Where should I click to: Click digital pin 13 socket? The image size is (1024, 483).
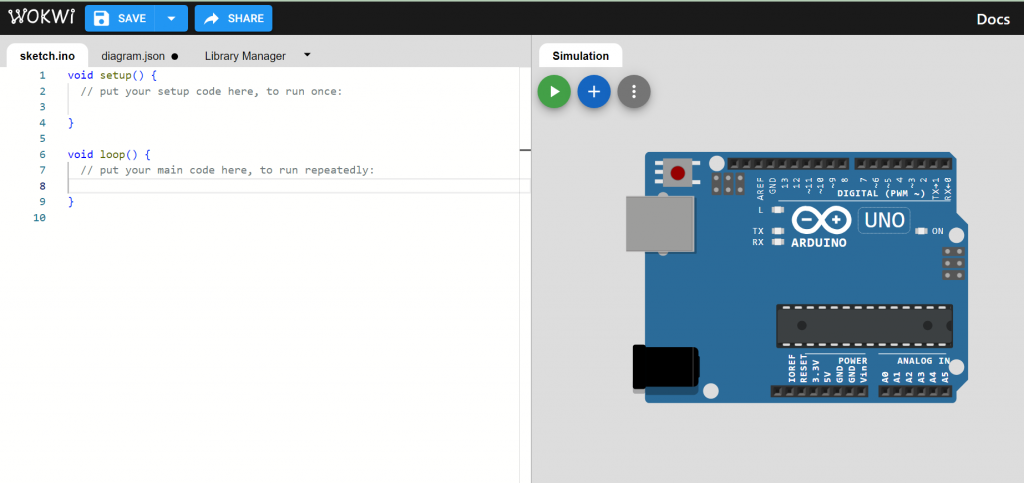click(782, 164)
